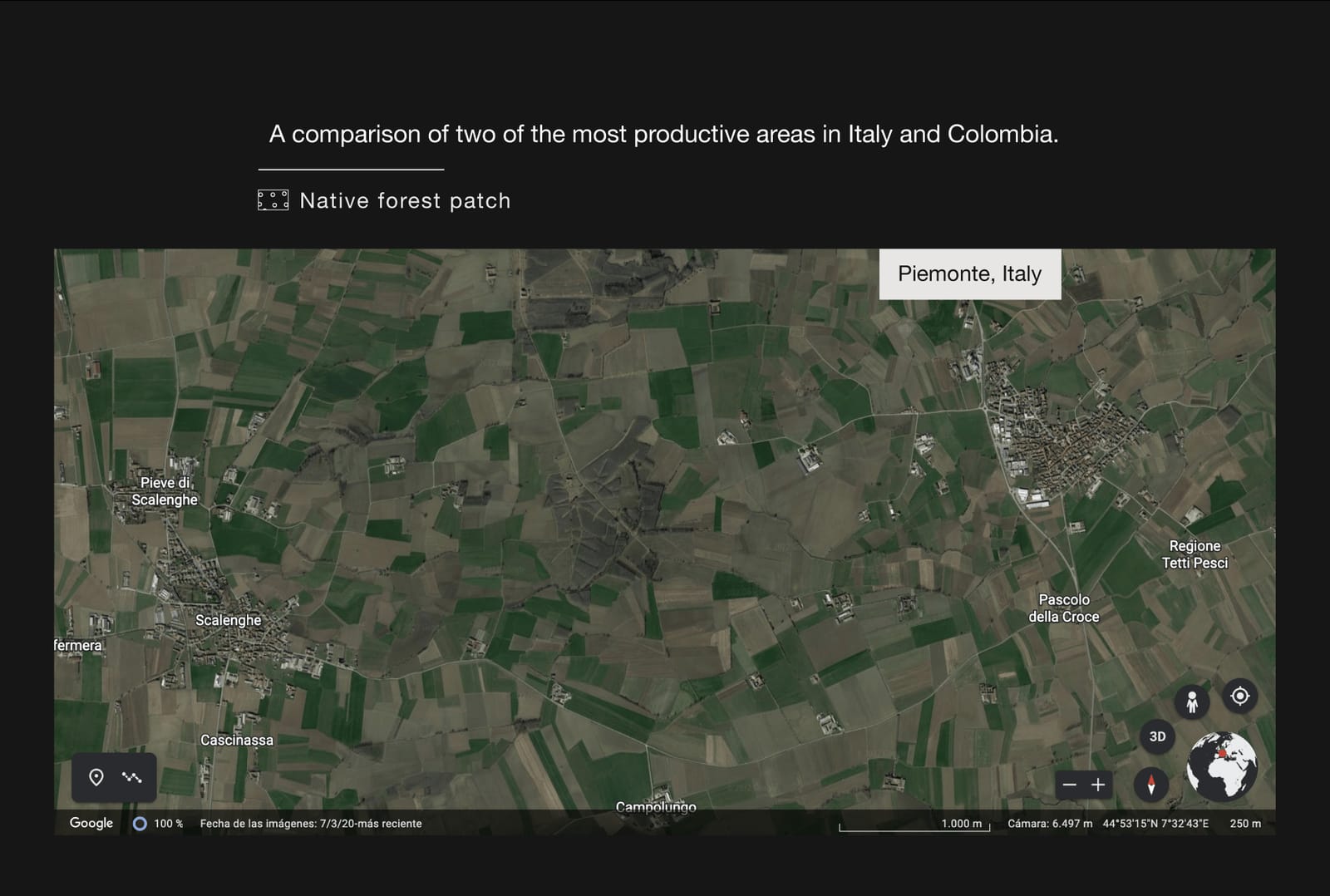The height and width of the screenshot is (896, 1330).
Task: Zoom out with the minus button
Action: (x=1070, y=785)
